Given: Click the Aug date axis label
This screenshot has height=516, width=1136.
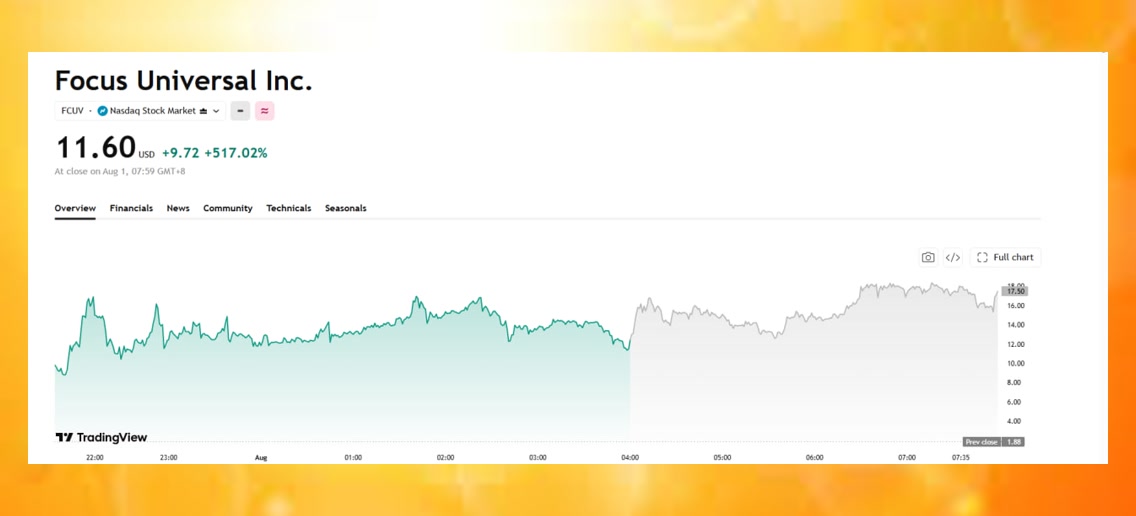Looking at the screenshot, I should [x=261, y=457].
